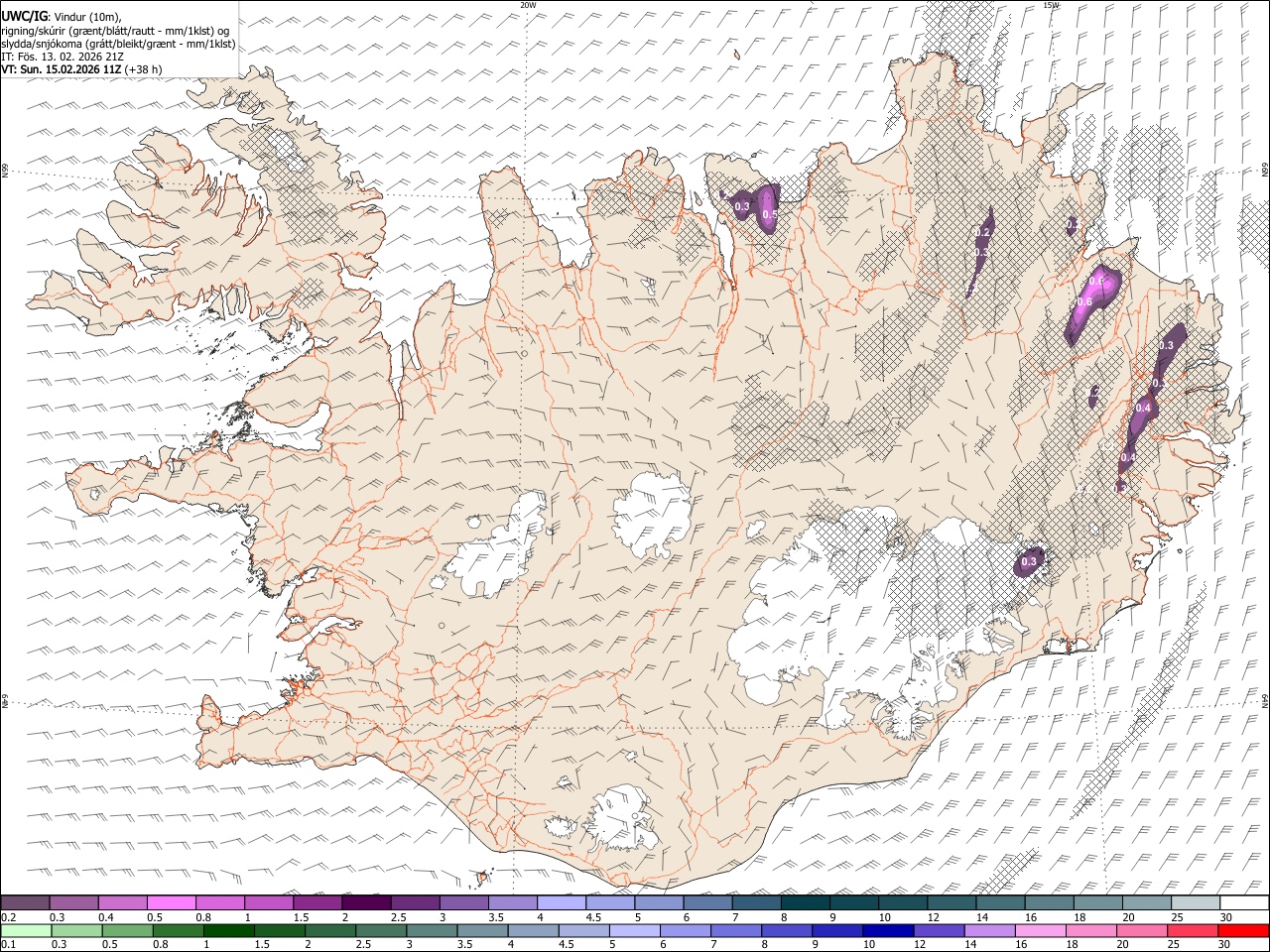This screenshot has width=1270, height=952.
Task: Select the grey-green 3 swatch in the lower legend row
Action: tap(432, 930)
